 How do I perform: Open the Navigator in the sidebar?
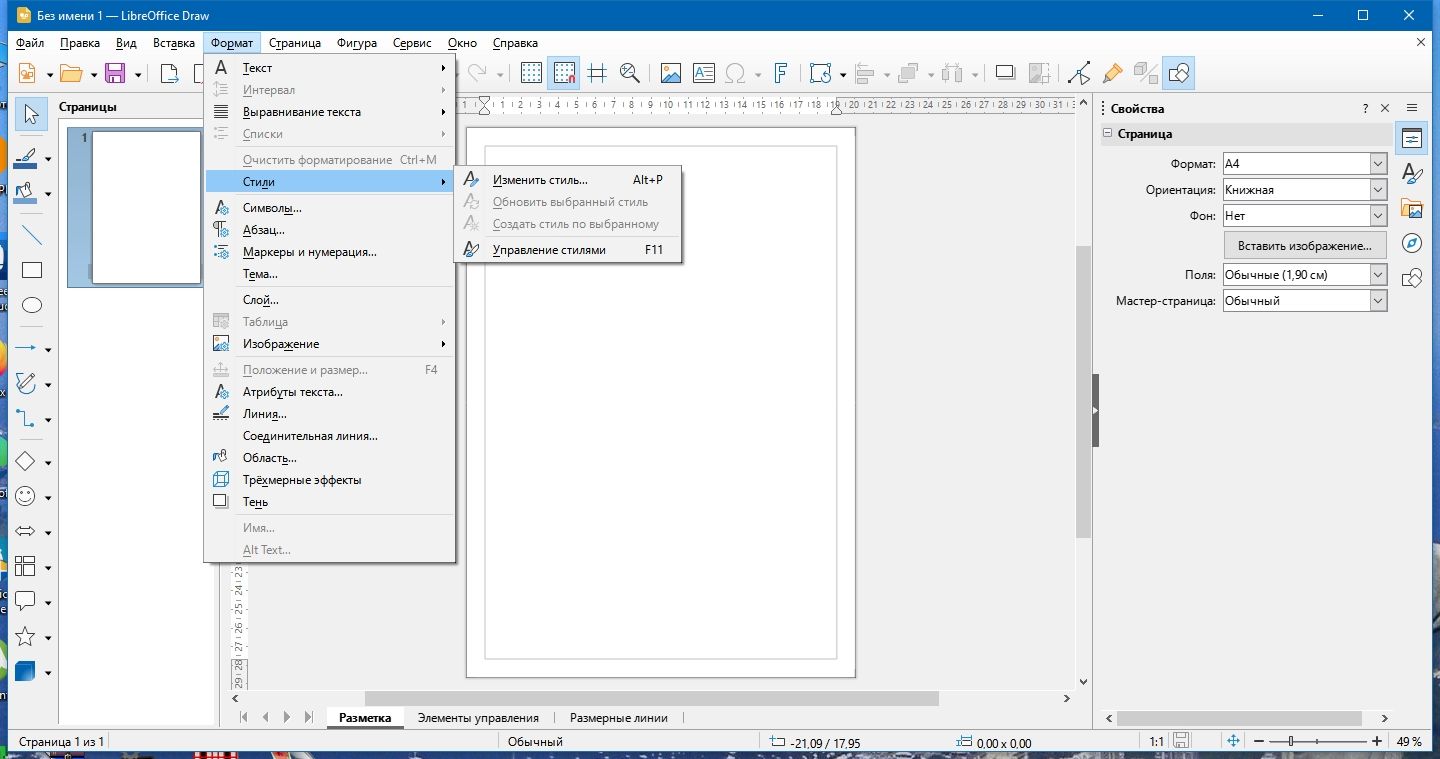tap(1411, 241)
